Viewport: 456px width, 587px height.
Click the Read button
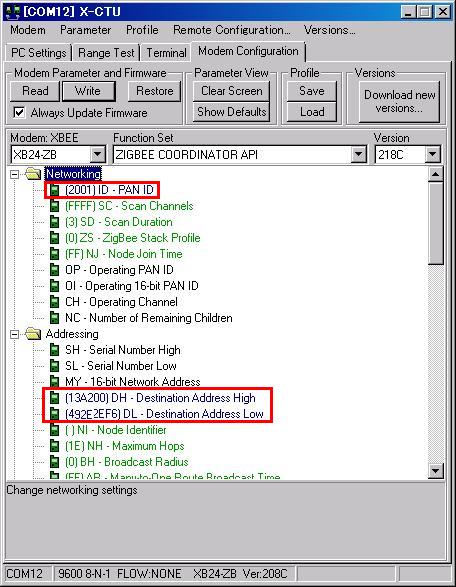(35, 91)
